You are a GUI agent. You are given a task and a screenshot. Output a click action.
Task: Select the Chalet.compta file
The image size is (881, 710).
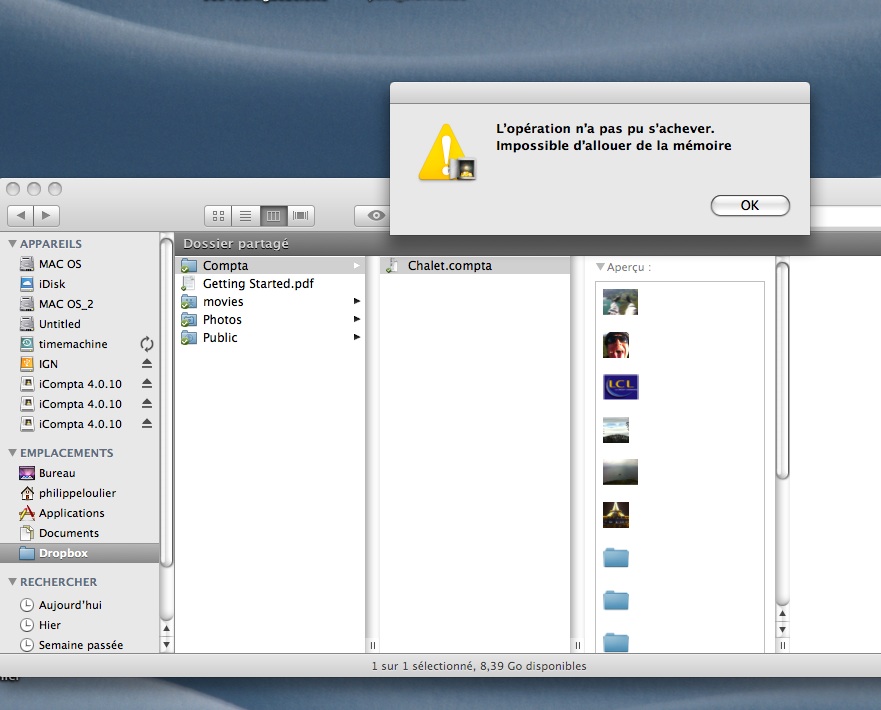(475, 265)
